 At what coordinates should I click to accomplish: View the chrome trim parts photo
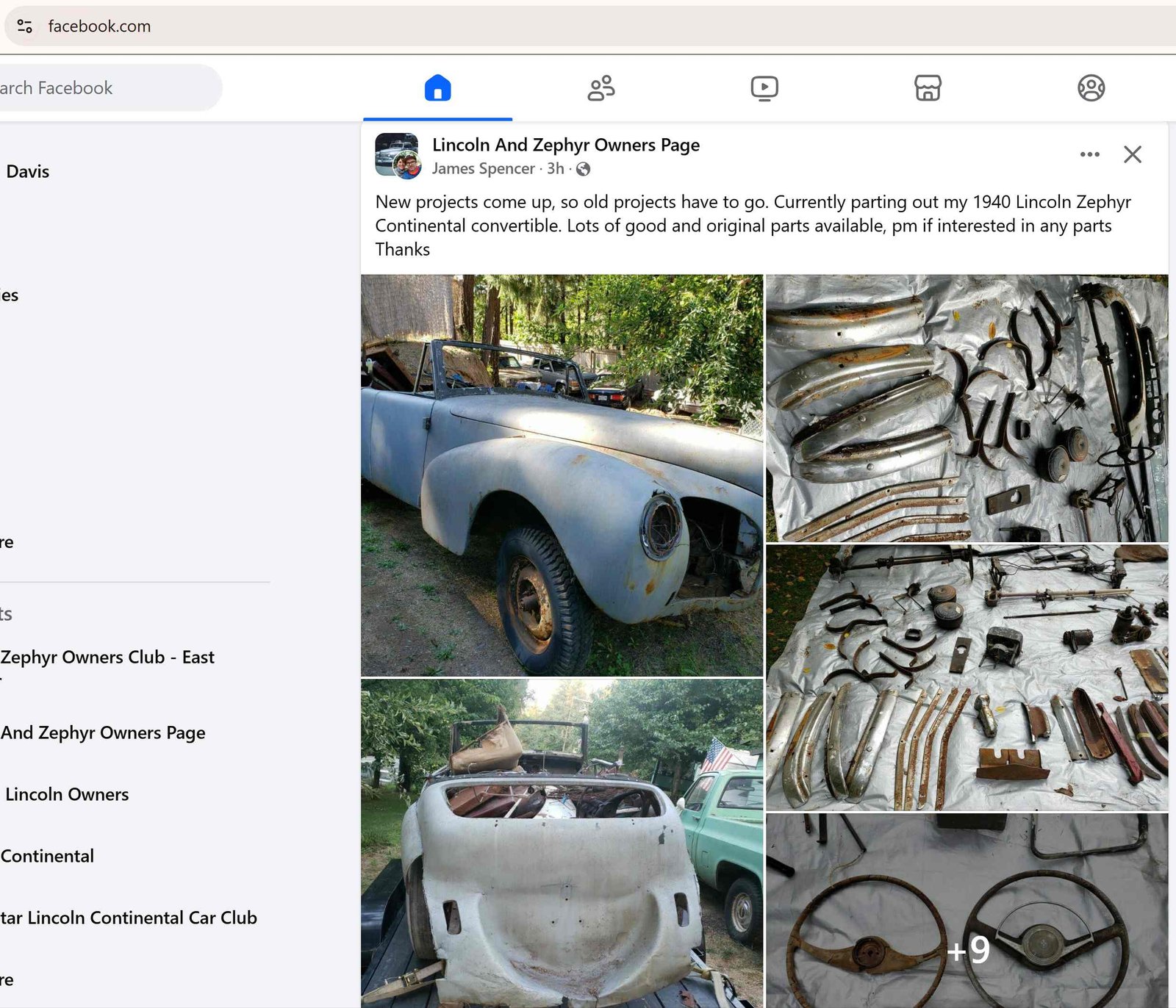(x=967, y=408)
